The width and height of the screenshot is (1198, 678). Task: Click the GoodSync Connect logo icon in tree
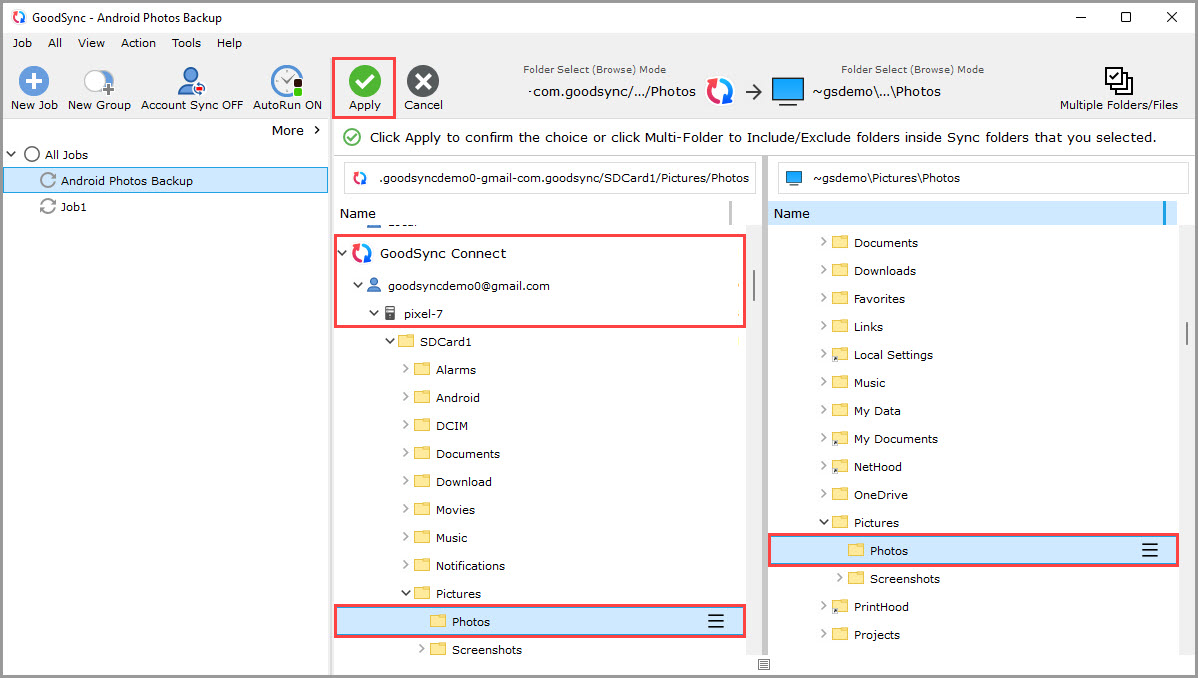click(362, 253)
